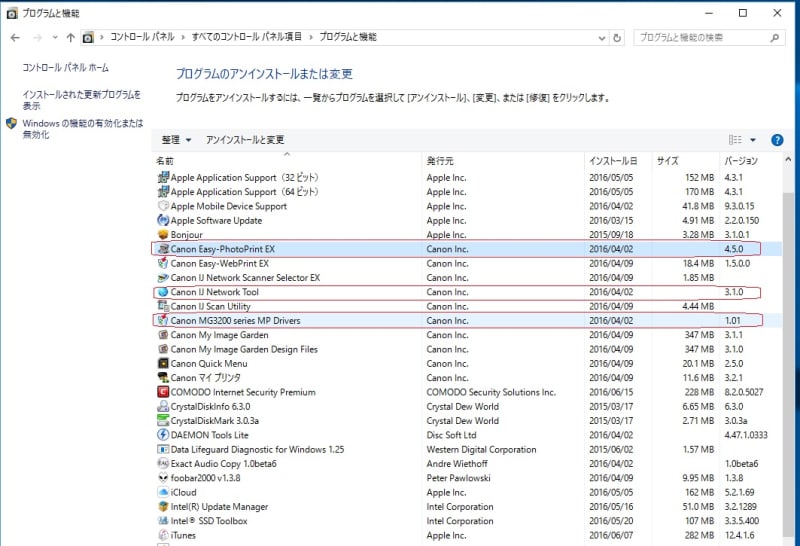Sort by the 発行元 column header

503,161
